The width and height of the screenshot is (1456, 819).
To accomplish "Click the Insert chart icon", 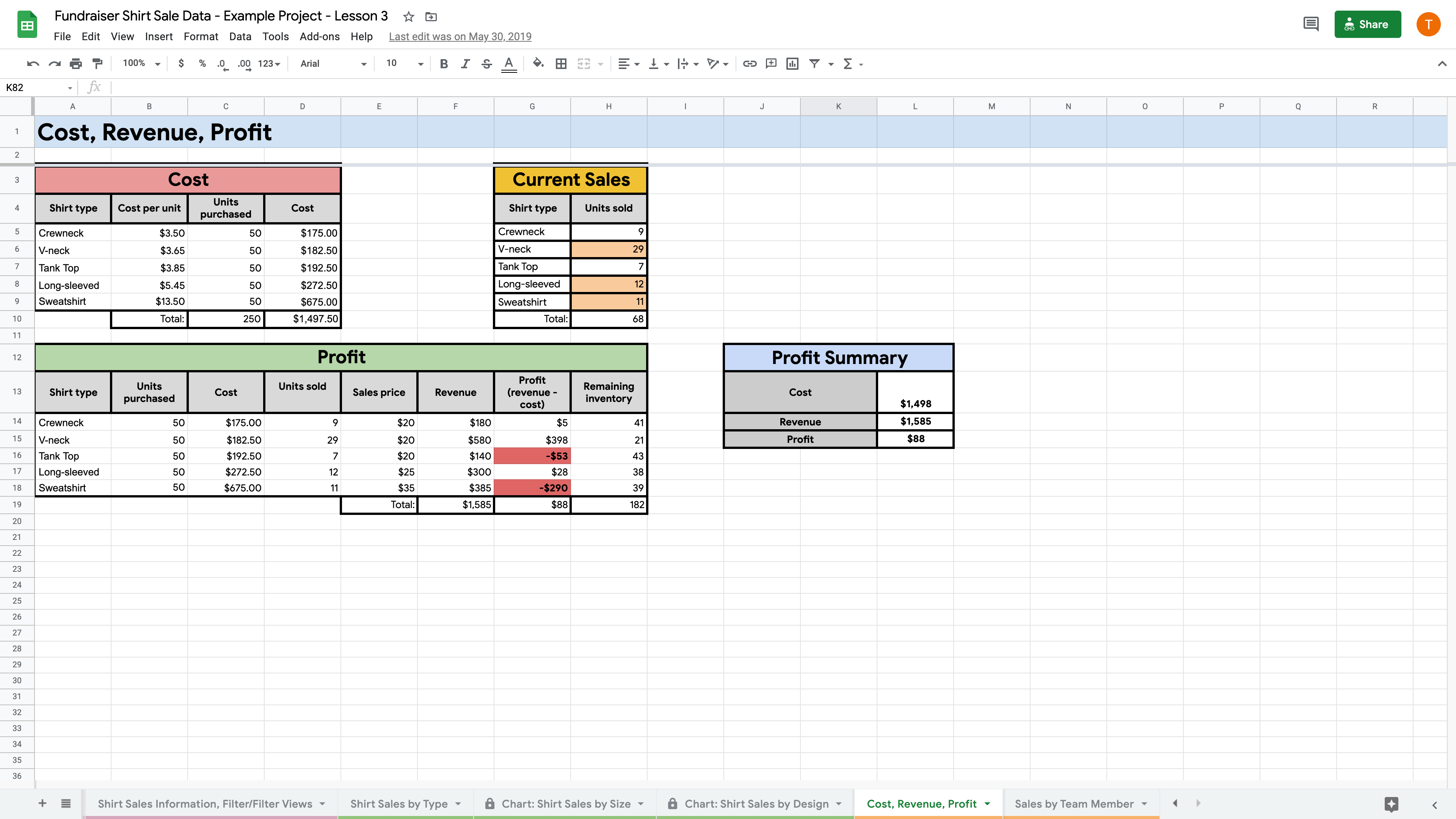I will click(x=792, y=64).
